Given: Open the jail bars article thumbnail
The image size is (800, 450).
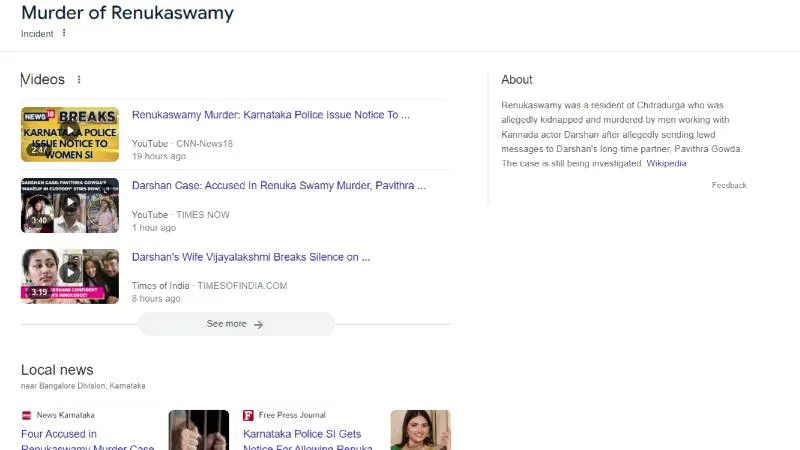Looking at the screenshot, I should click(199, 430).
